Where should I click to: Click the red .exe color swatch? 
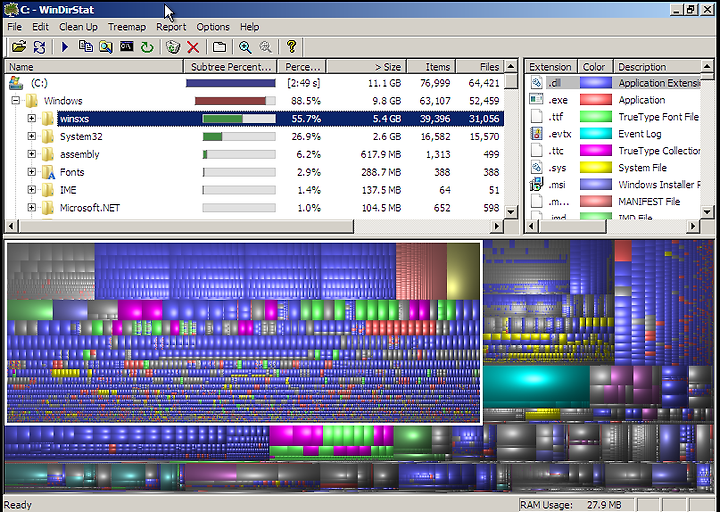(x=596, y=100)
